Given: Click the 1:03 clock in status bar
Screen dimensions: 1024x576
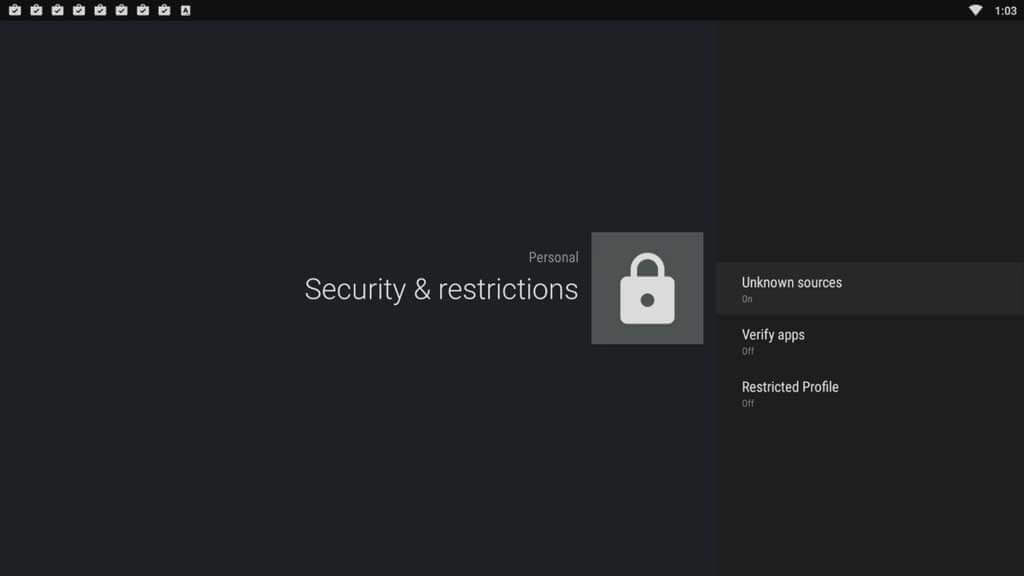Looking at the screenshot, I should pos(1006,10).
